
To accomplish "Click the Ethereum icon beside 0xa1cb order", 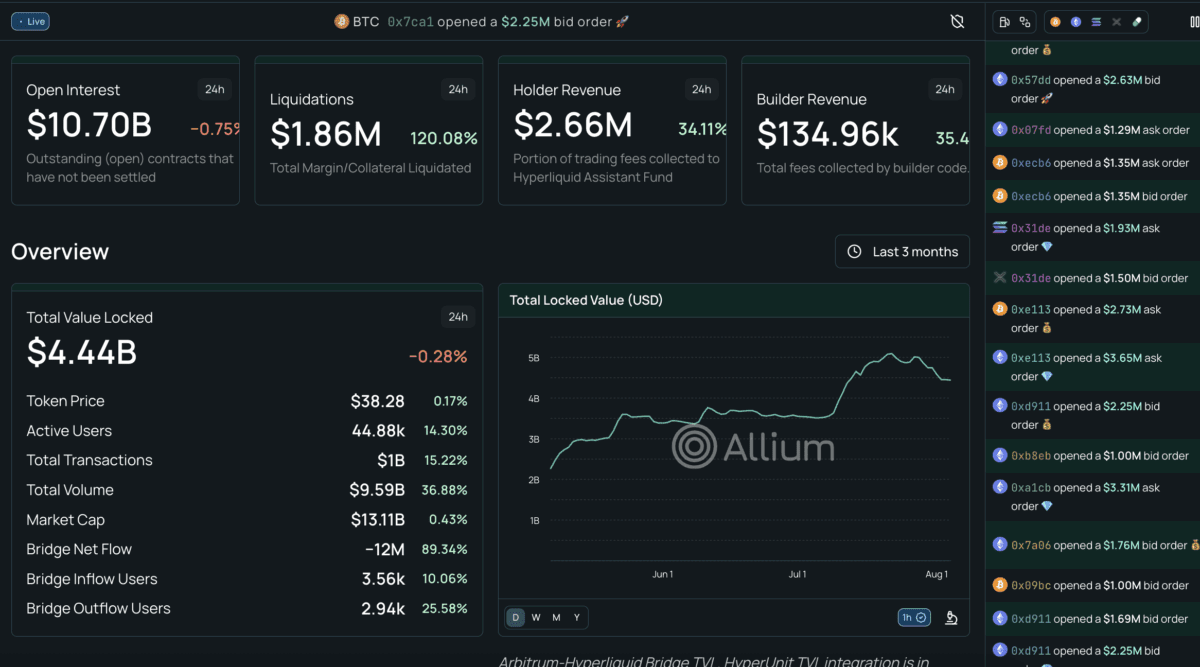I will (x=1000, y=487).
